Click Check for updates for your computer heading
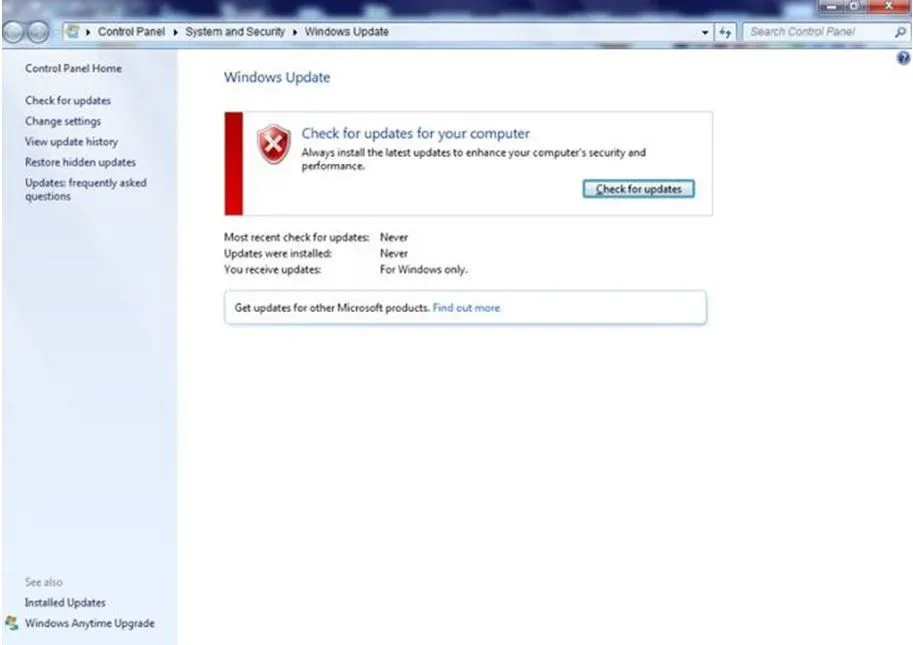This screenshot has height=645, width=913. coord(416,133)
